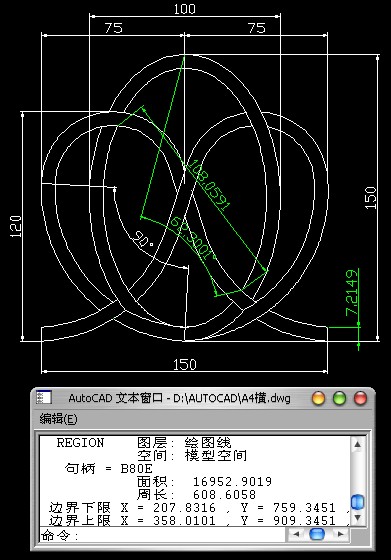Click the vertical 120 dimension text
The width and height of the screenshot is (391, 560).
16,226
